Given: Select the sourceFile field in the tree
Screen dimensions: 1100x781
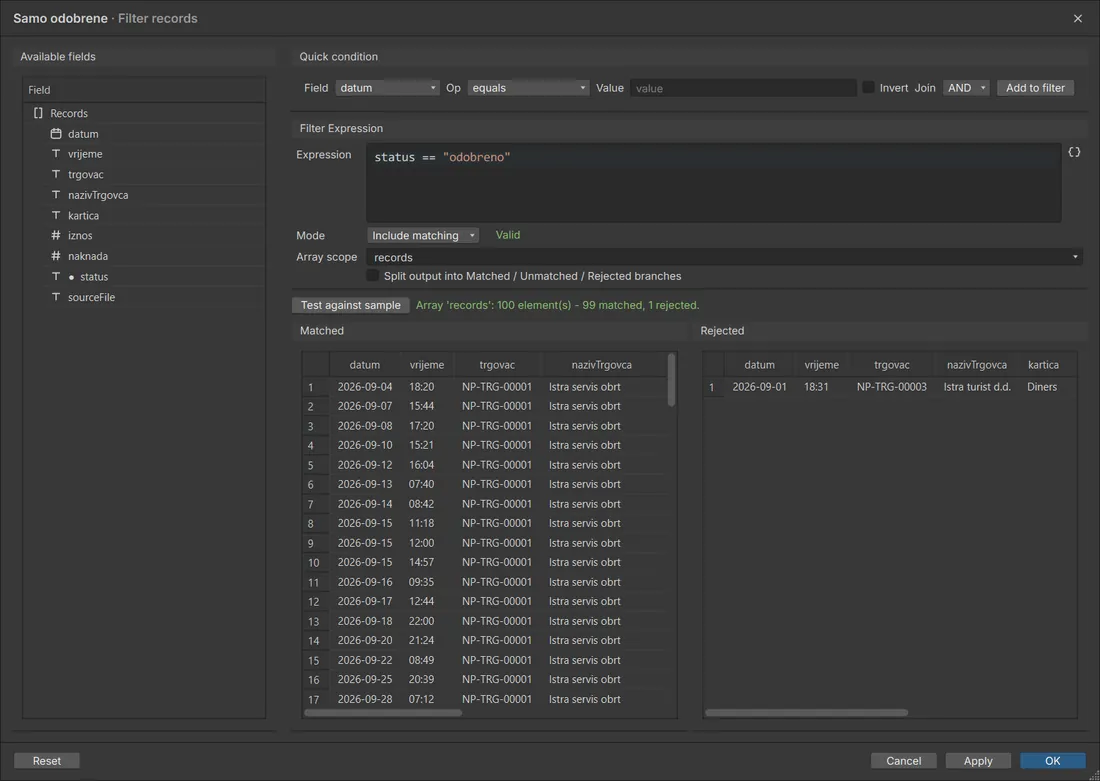Looking at the screenshot, I should point(91,297).
